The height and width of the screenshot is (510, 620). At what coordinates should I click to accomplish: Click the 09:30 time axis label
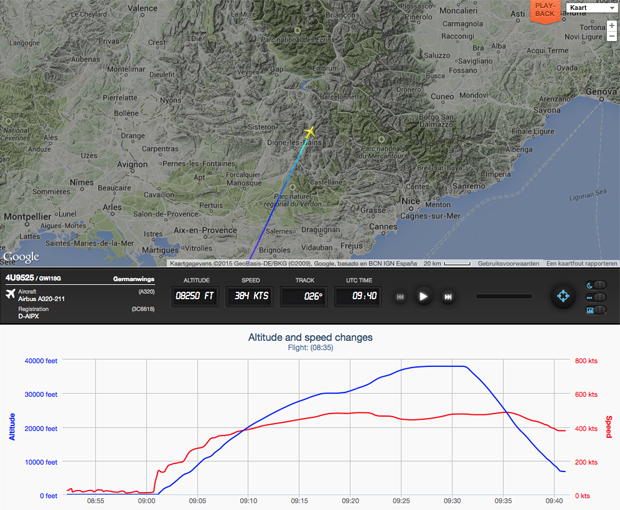452,501
